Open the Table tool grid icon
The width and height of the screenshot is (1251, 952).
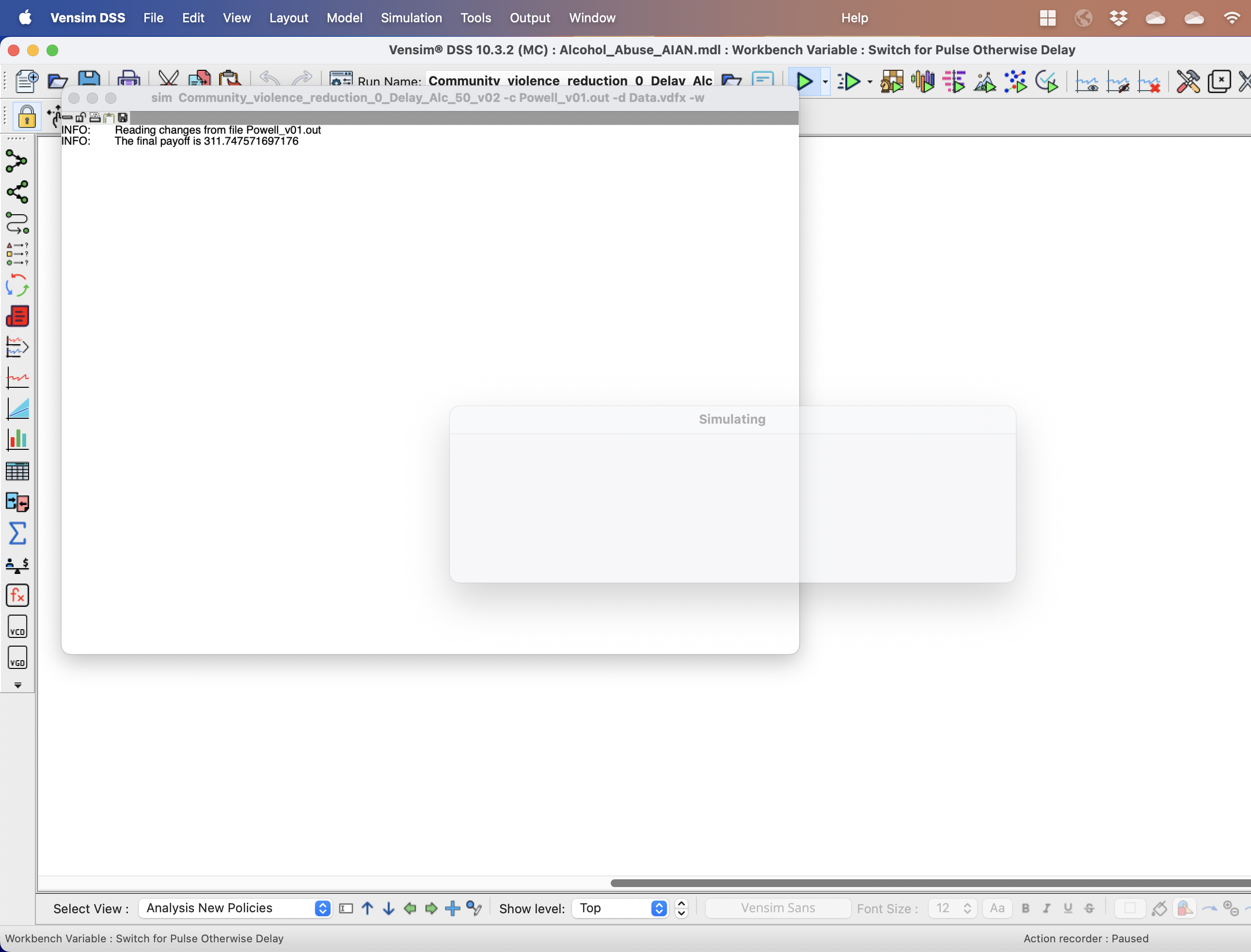(17, 471)
